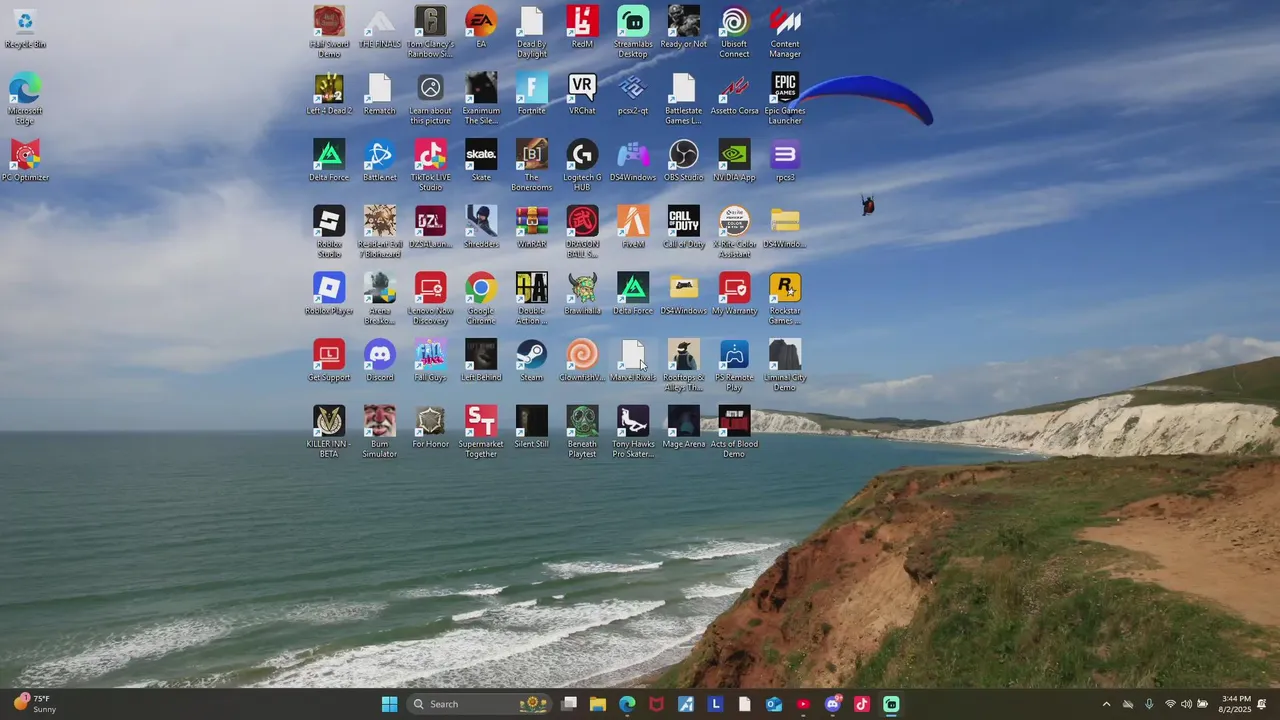Viewport: 1280px width, 720px height.
Task: Select the Assetto Corsa shortcut
Action: click(x=734, y=95)
